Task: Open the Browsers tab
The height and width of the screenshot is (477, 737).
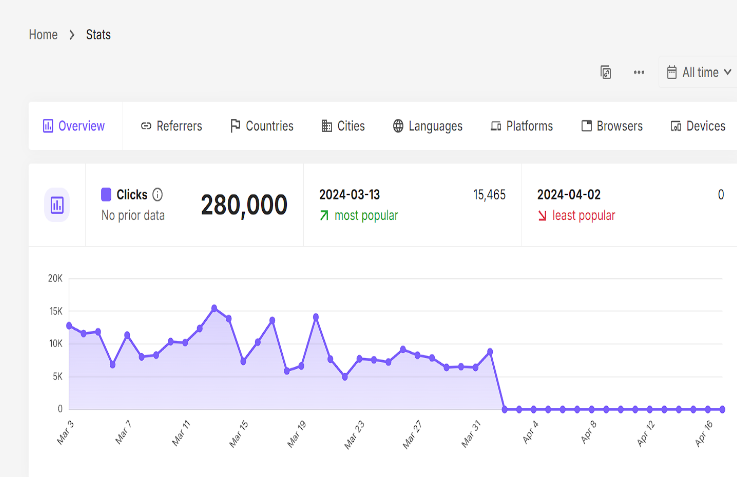Action: [611, 126]
